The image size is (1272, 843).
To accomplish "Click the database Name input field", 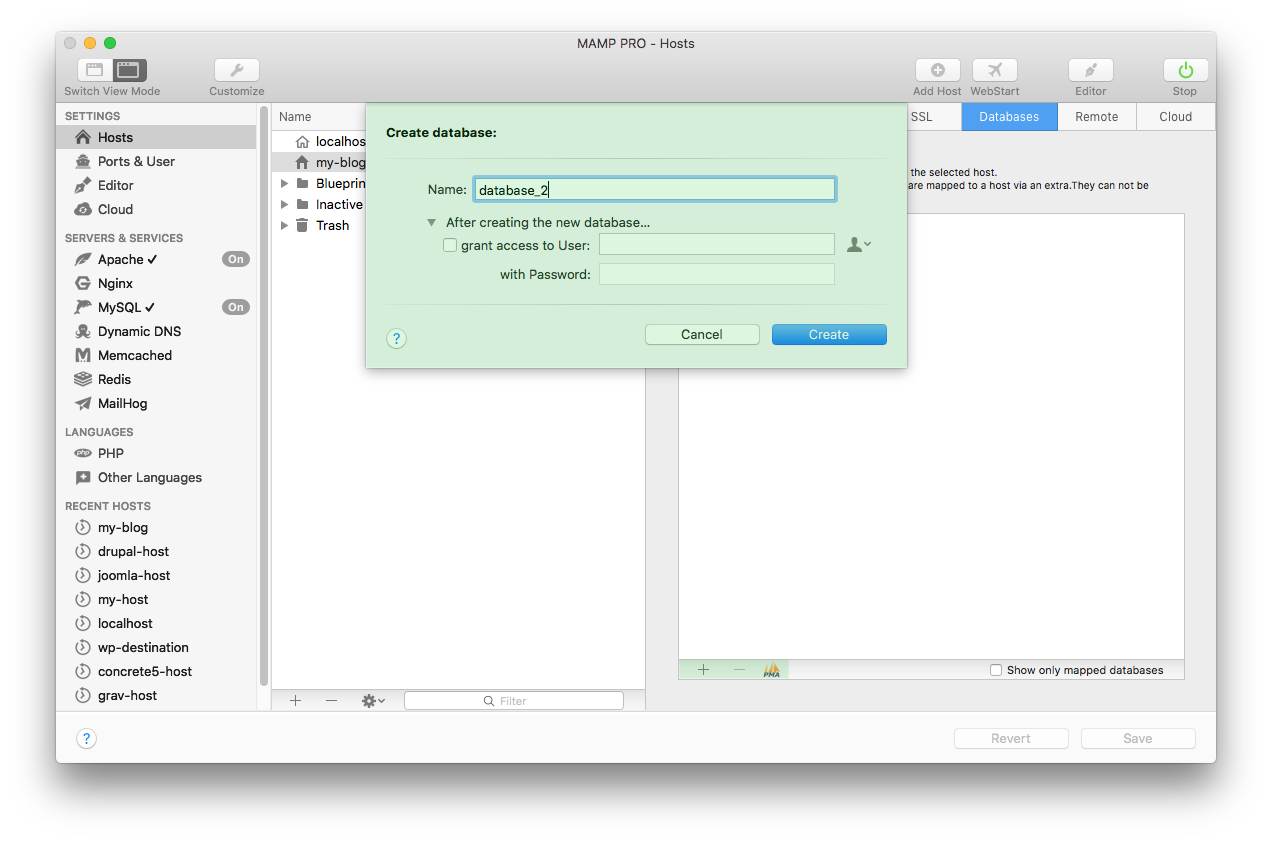I will (x=654, y=189).
